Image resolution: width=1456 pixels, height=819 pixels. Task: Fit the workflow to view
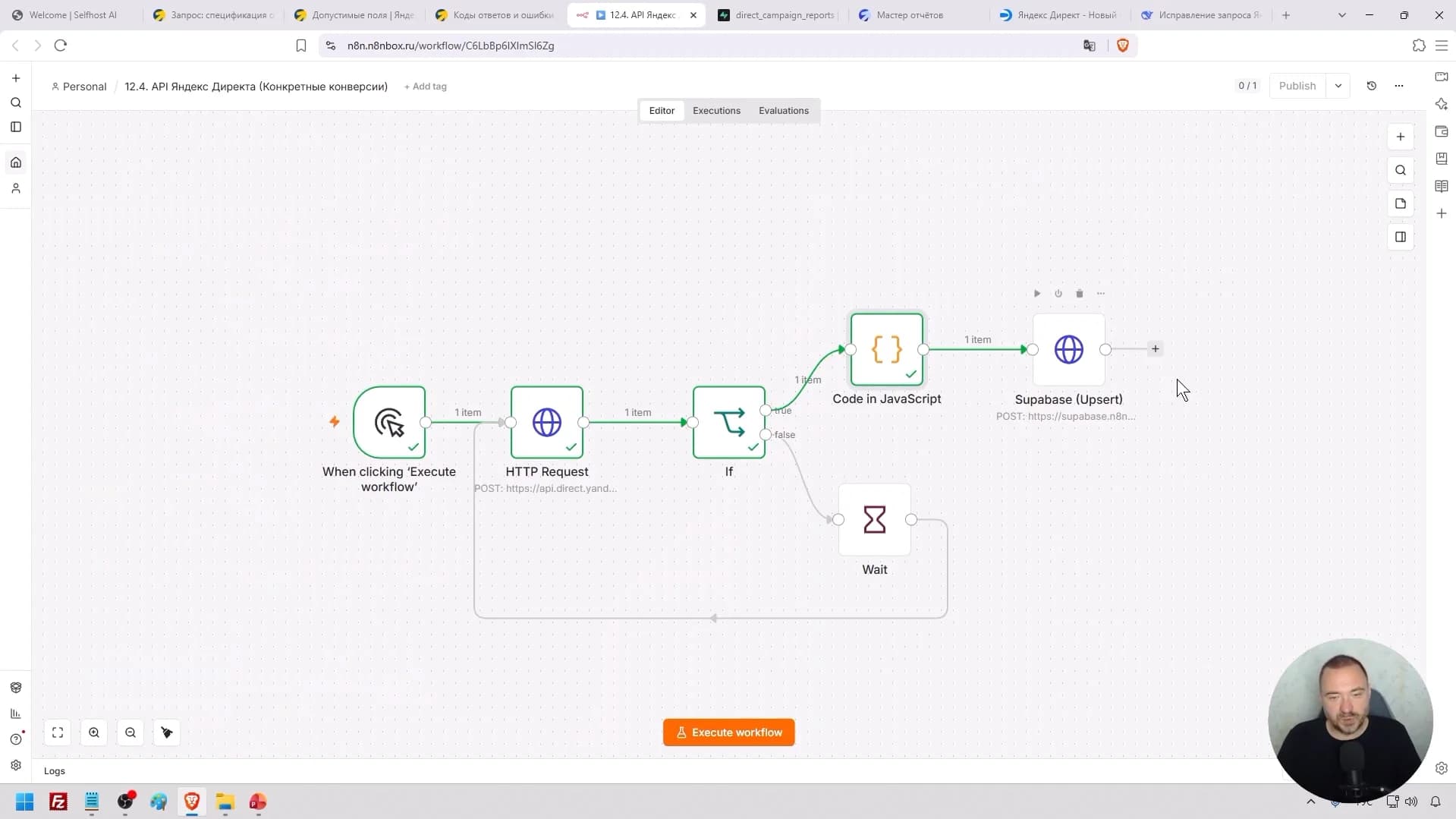[58, 732]
